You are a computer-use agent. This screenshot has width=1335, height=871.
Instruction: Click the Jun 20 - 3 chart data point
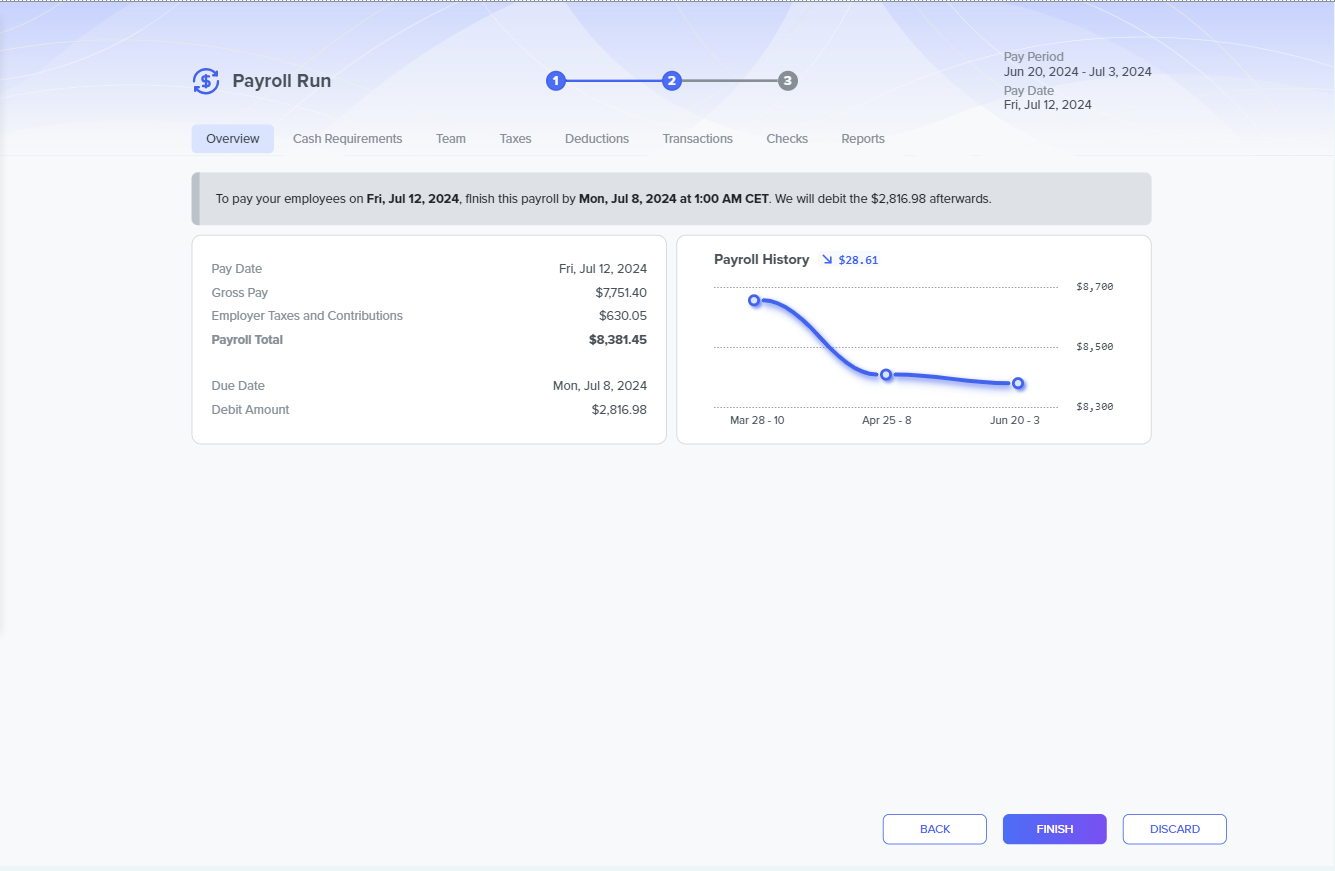point(1018,383)
